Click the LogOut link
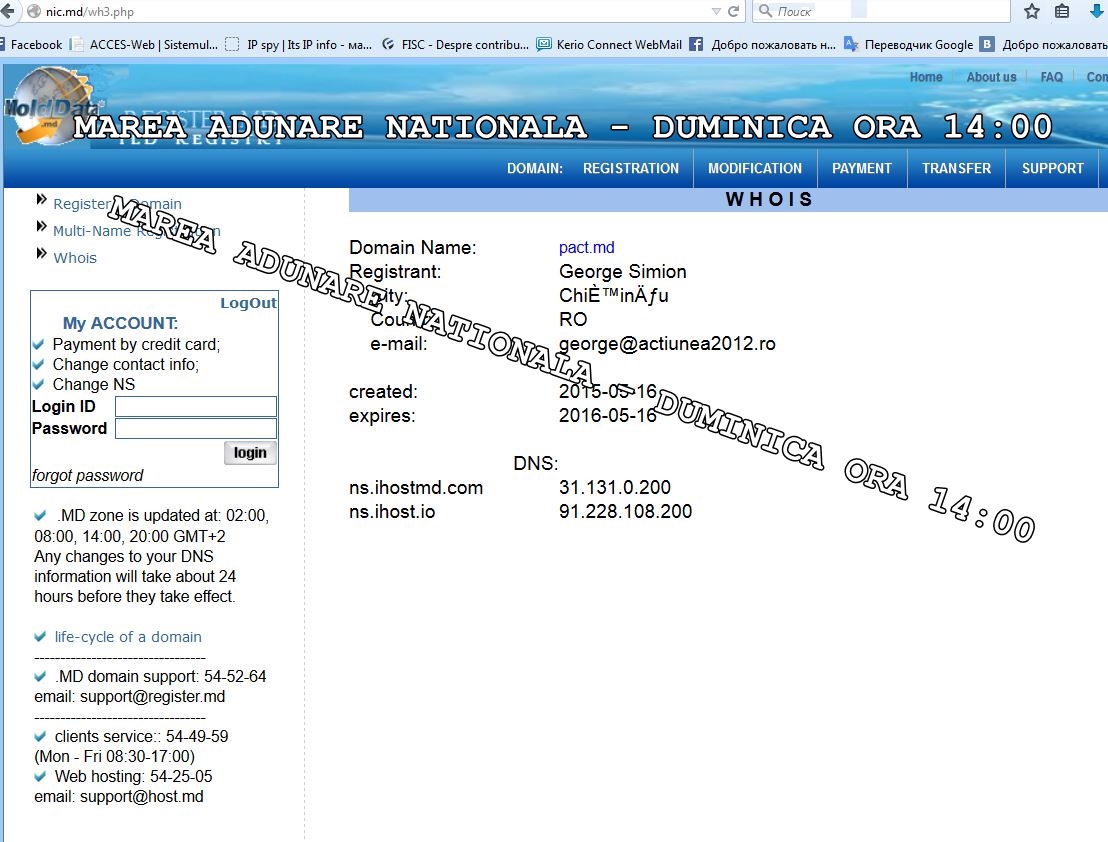 [x=248, y=303]
